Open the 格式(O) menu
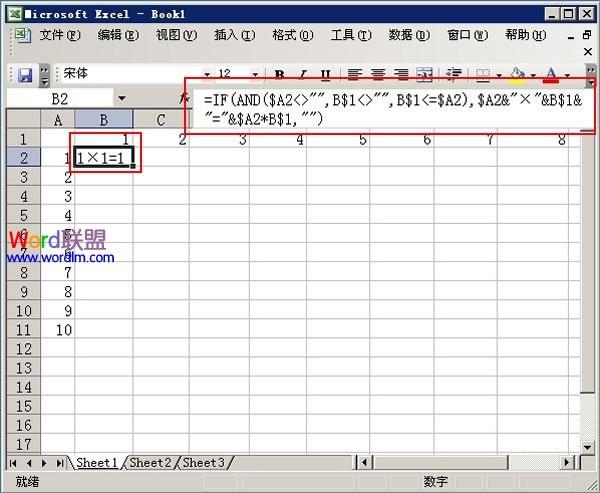 point(293,35)
